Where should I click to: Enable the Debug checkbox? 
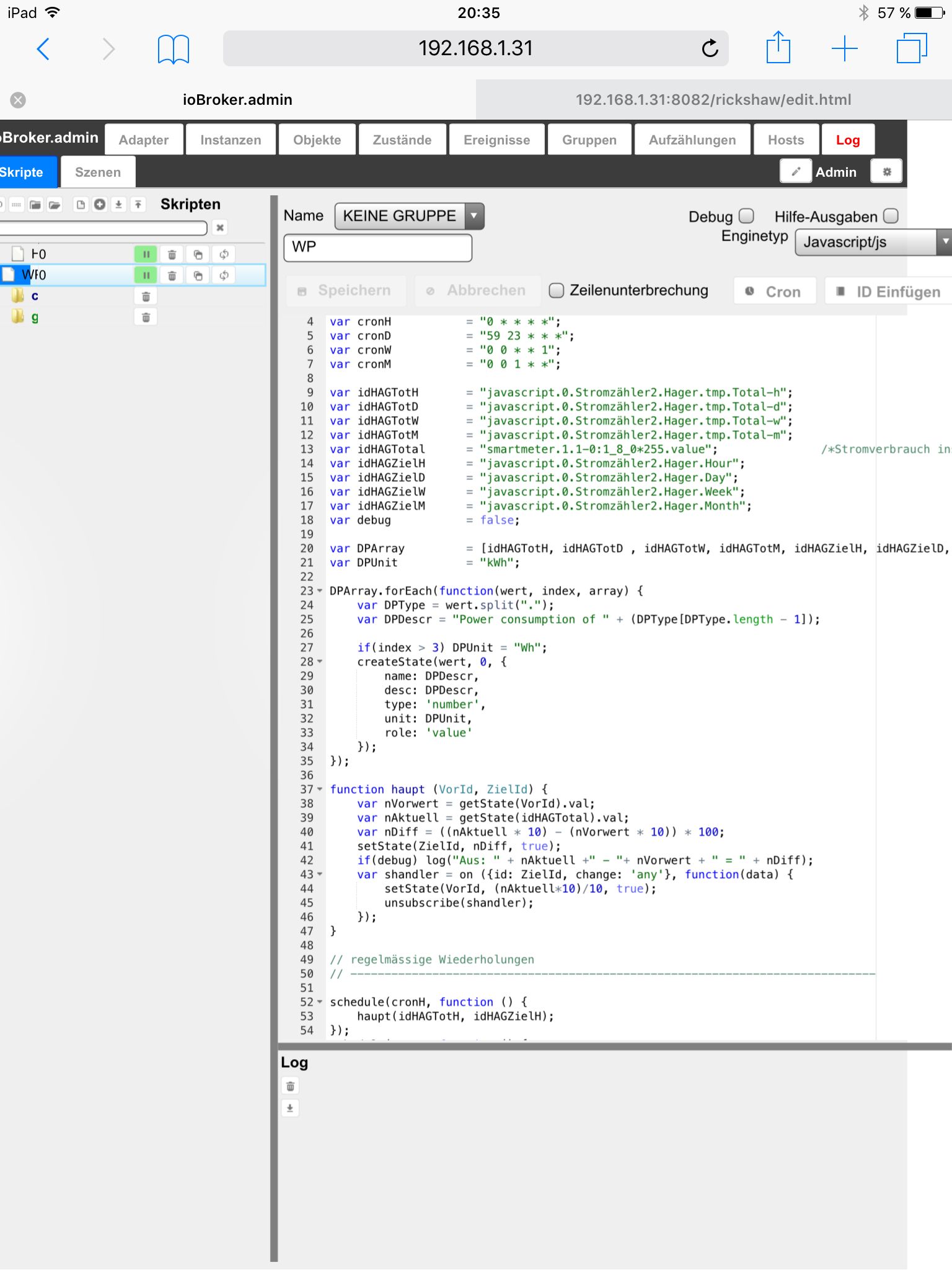pos(747,216)
